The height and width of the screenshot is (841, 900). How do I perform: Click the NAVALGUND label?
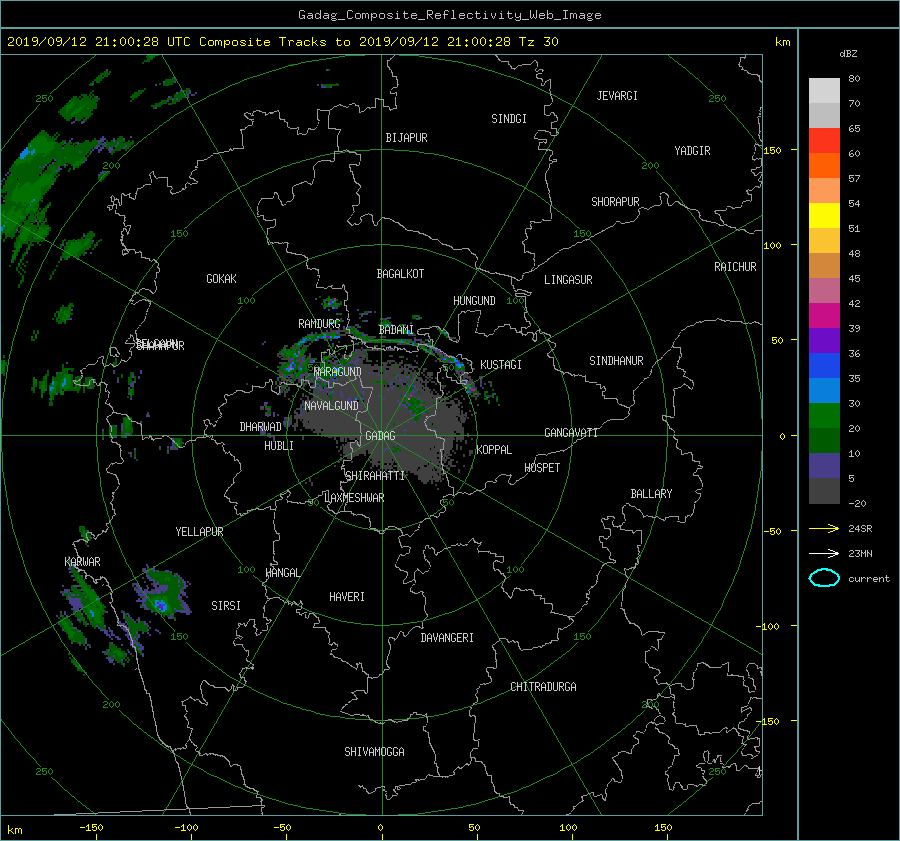(x=331, y=406)
